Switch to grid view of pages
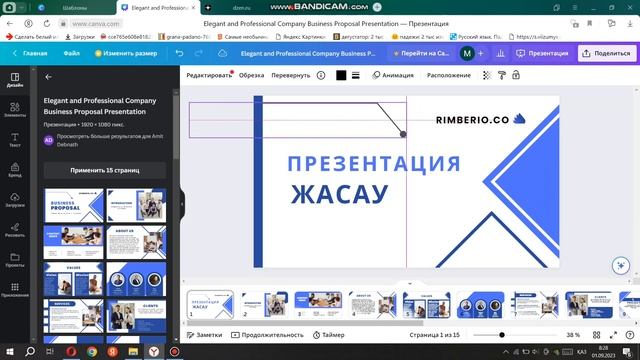 coord(596,335)
